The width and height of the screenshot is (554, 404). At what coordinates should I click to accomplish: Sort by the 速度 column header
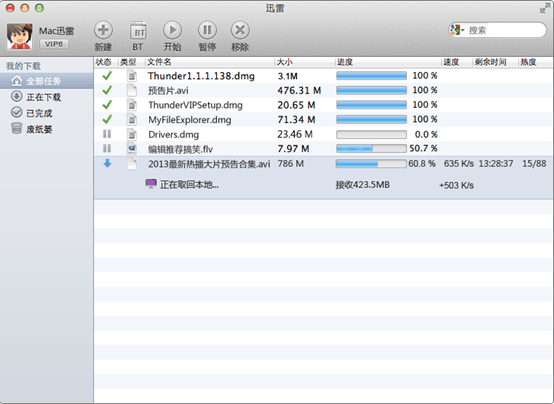point(451,62)
